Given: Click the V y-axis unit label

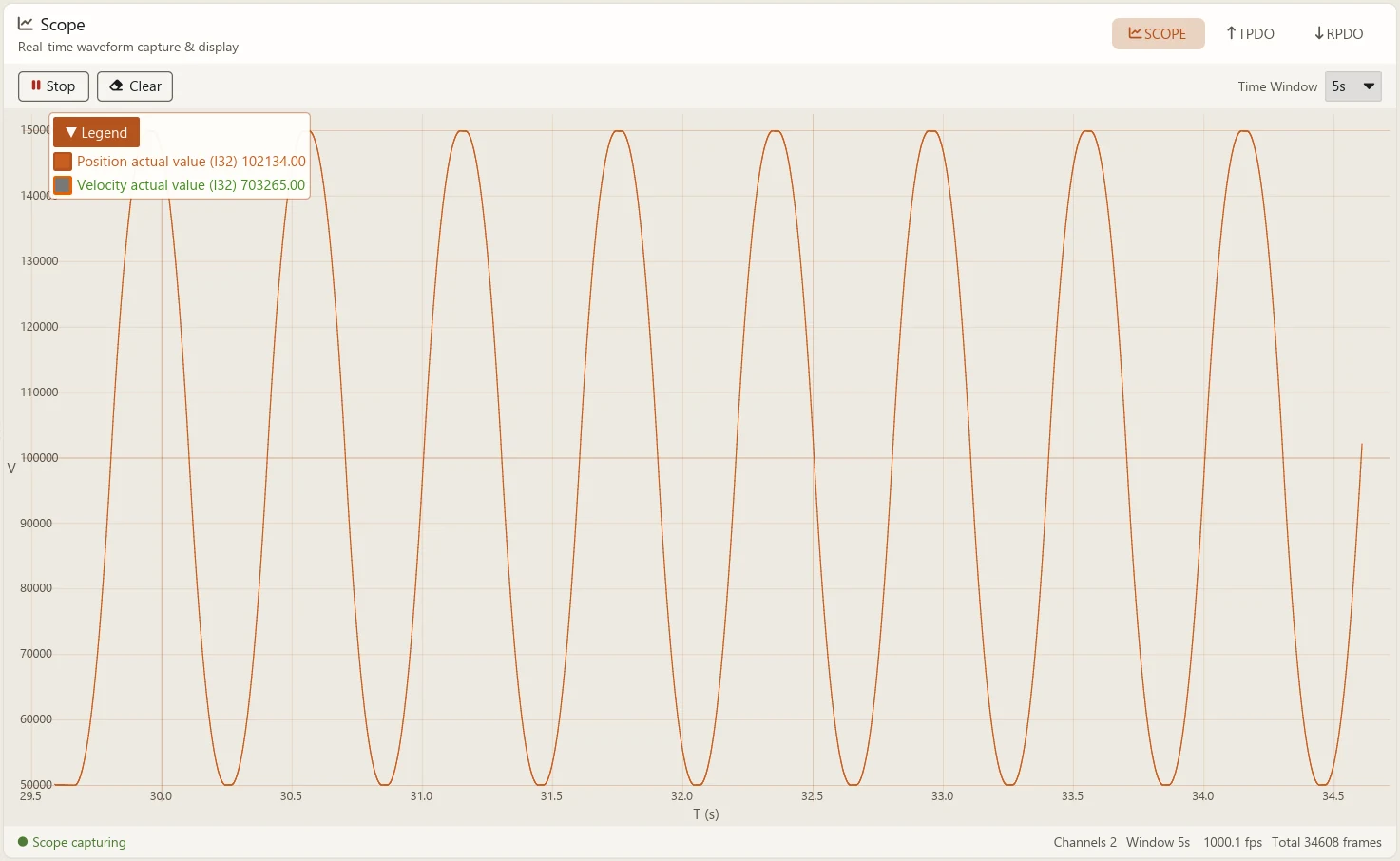Looking at the screenshot, I should coord(11,469).
